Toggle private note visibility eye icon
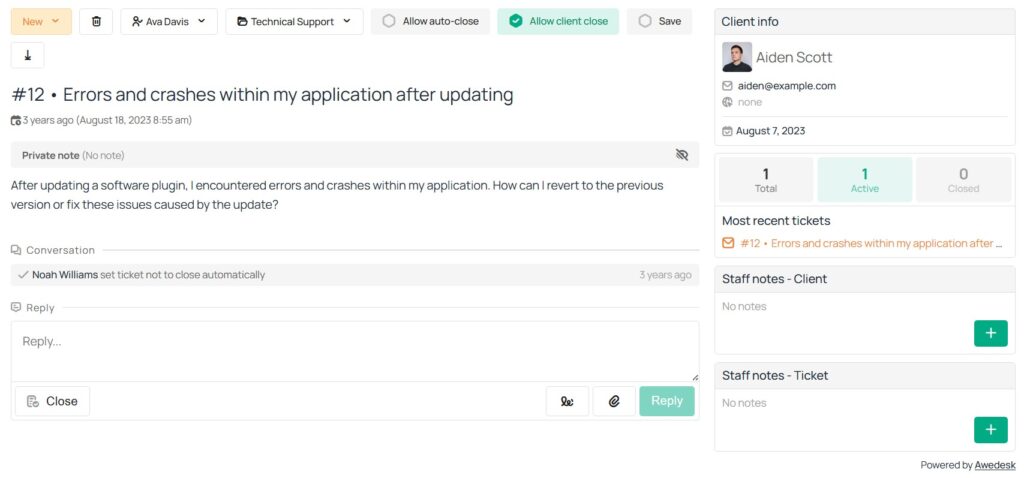Viewport: 1024px width, 478px height. tap(682, 155)
